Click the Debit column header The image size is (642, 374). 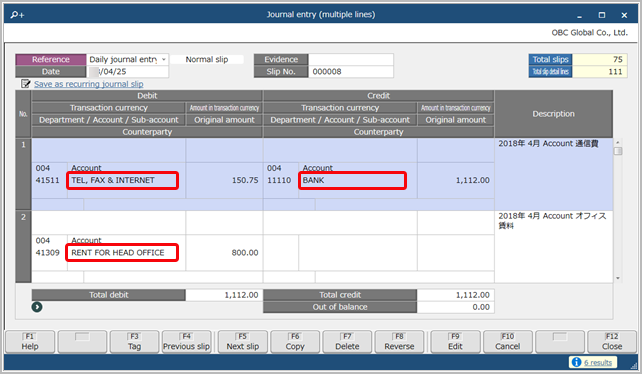pyautogui.click(x=147, y=96)
